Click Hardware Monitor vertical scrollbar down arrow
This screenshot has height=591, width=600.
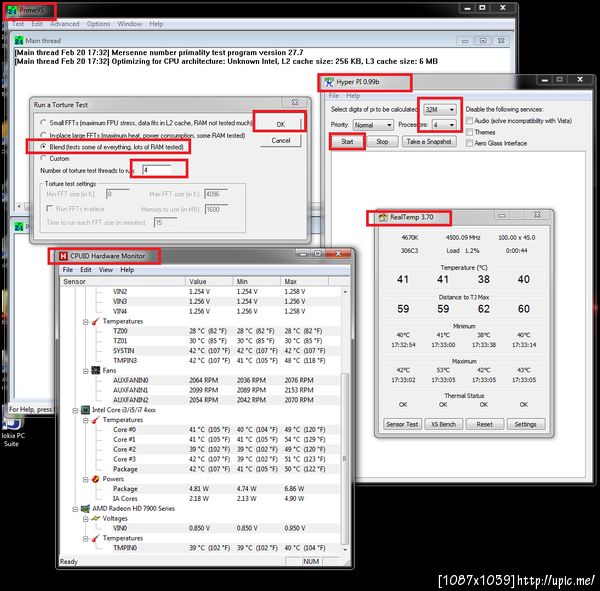(x=345, y=549)
